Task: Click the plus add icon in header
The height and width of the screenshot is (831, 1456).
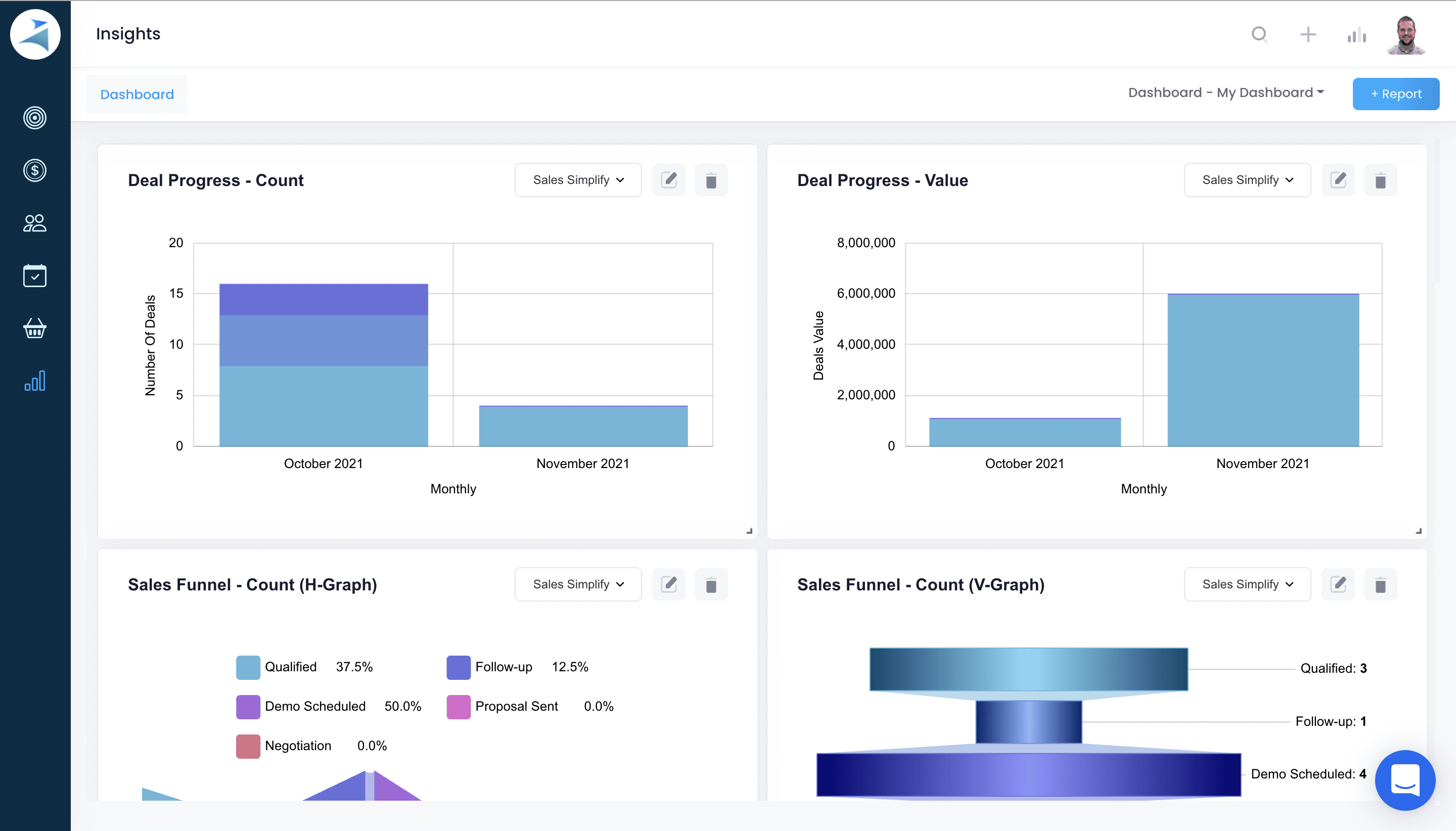Action: [1307, 35]
